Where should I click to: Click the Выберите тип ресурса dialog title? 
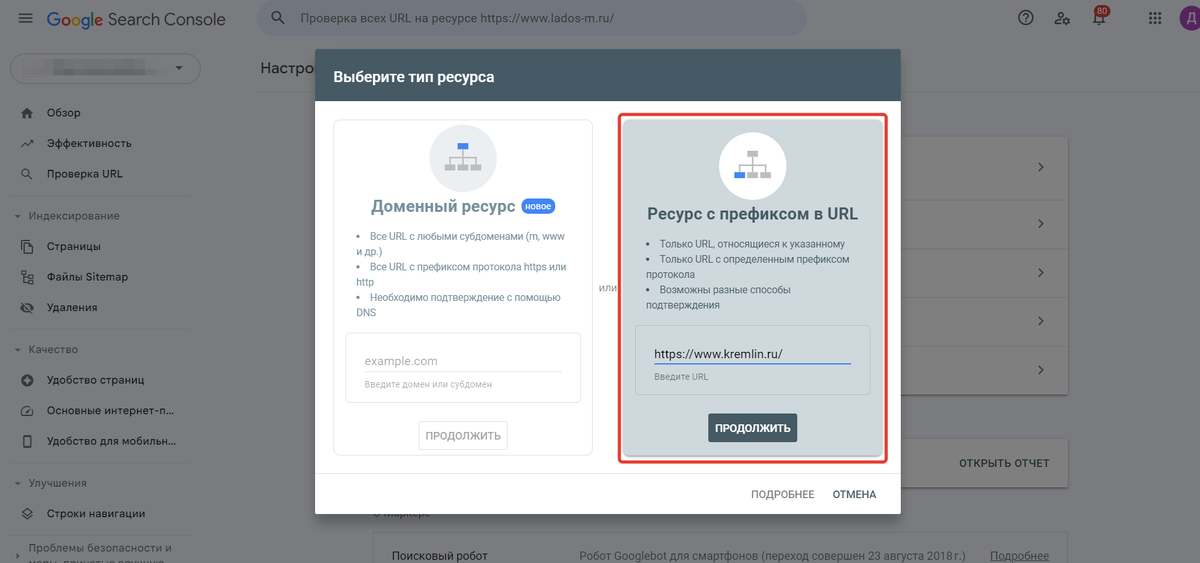coord(414,76)
